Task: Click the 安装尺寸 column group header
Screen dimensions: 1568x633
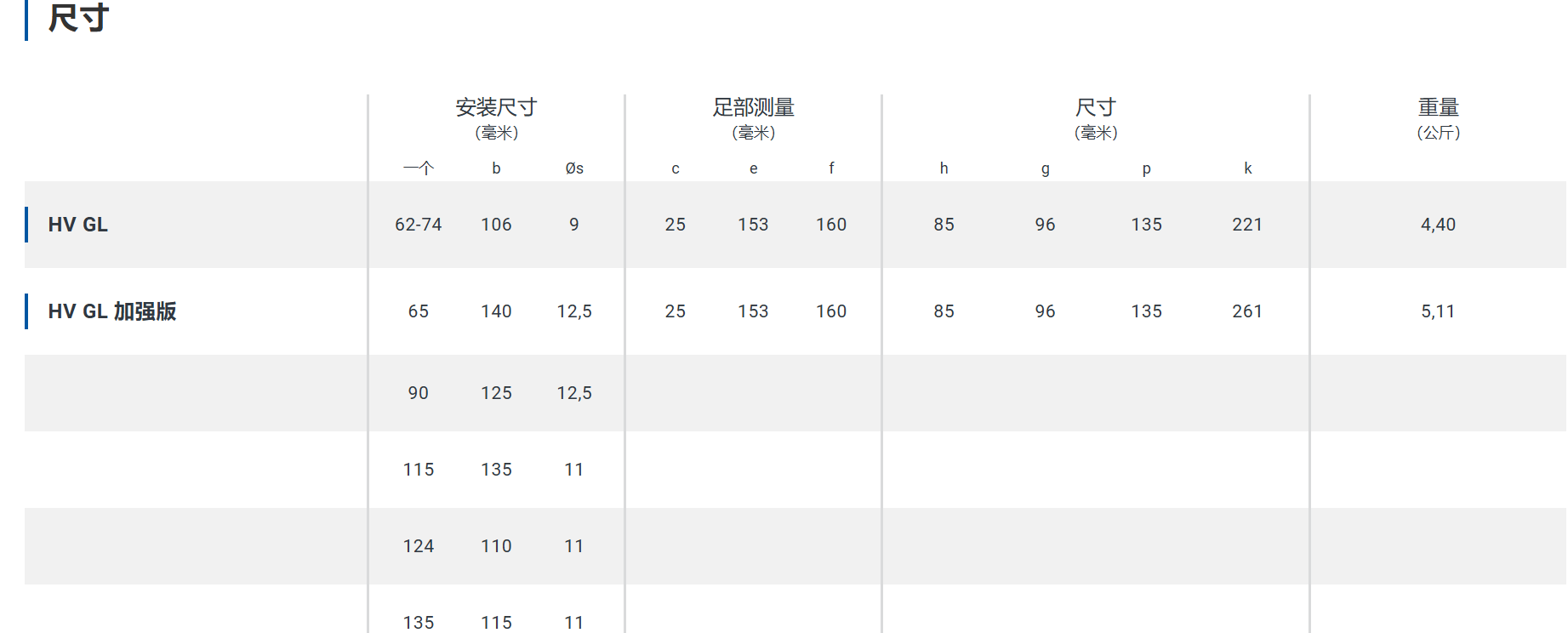Action: (x=496, y=108)
